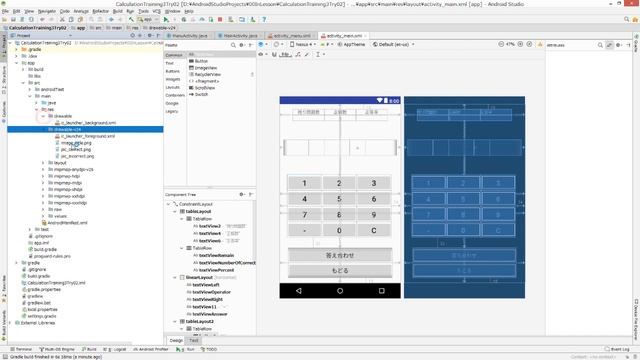640x360 pixels.
Task: Click the app breadcrumb in navigation bar
Action: 81,28
